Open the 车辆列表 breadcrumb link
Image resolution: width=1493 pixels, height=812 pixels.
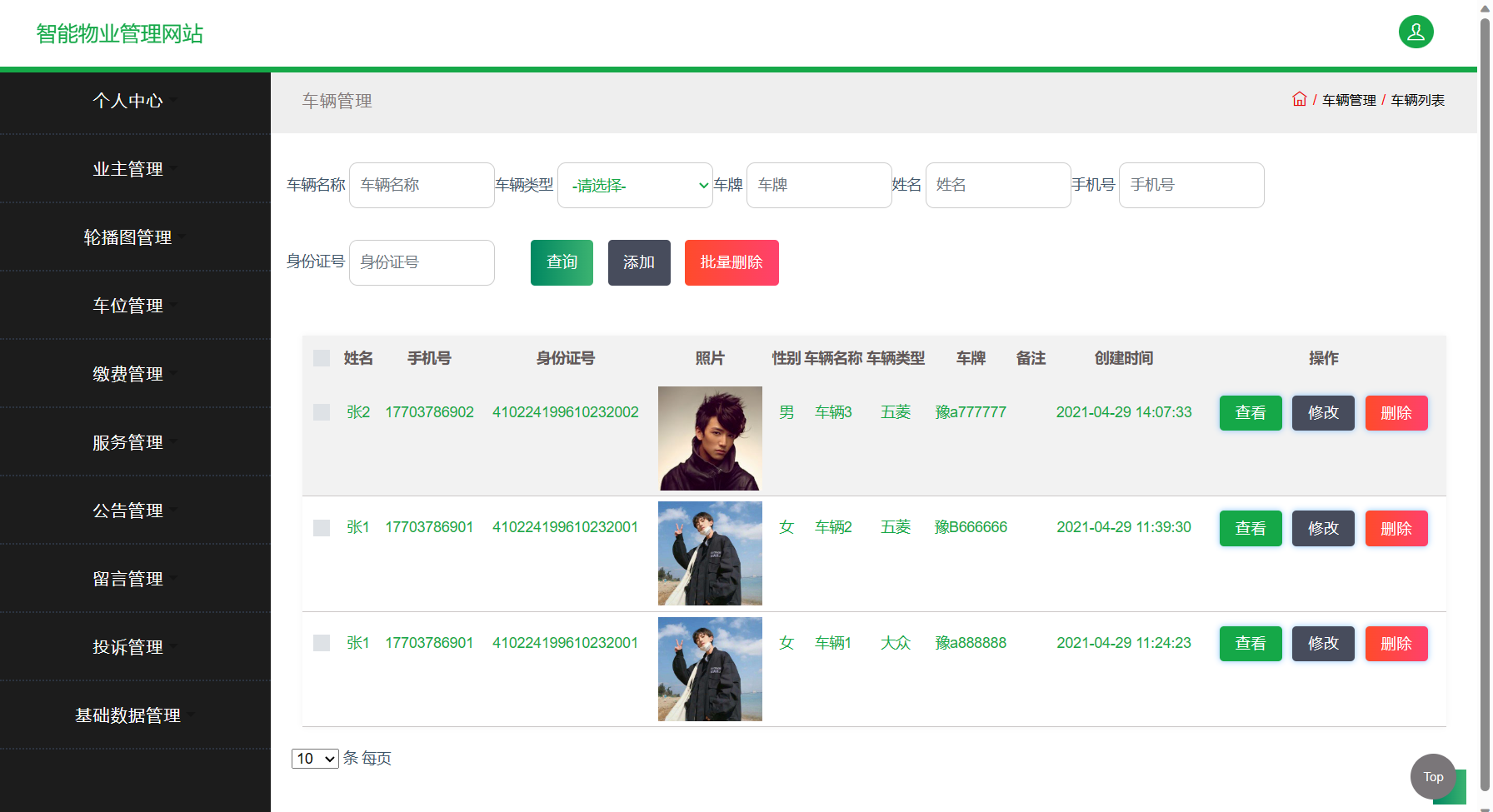tap(1417, 99)
